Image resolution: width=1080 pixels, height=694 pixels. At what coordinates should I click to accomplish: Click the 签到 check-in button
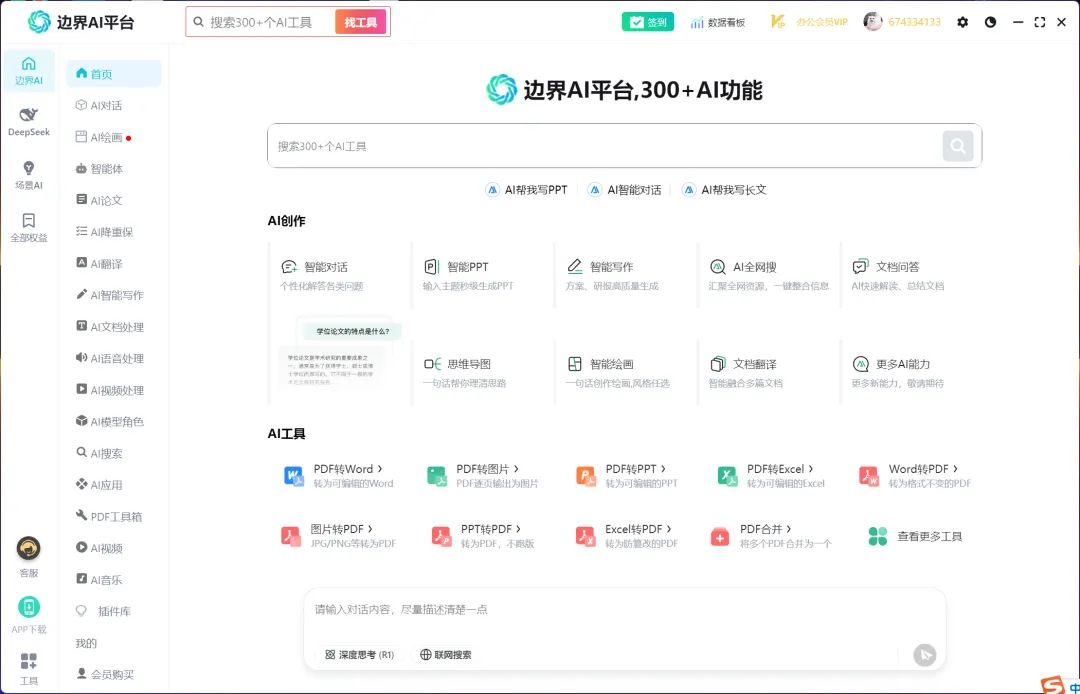[647, 22]
